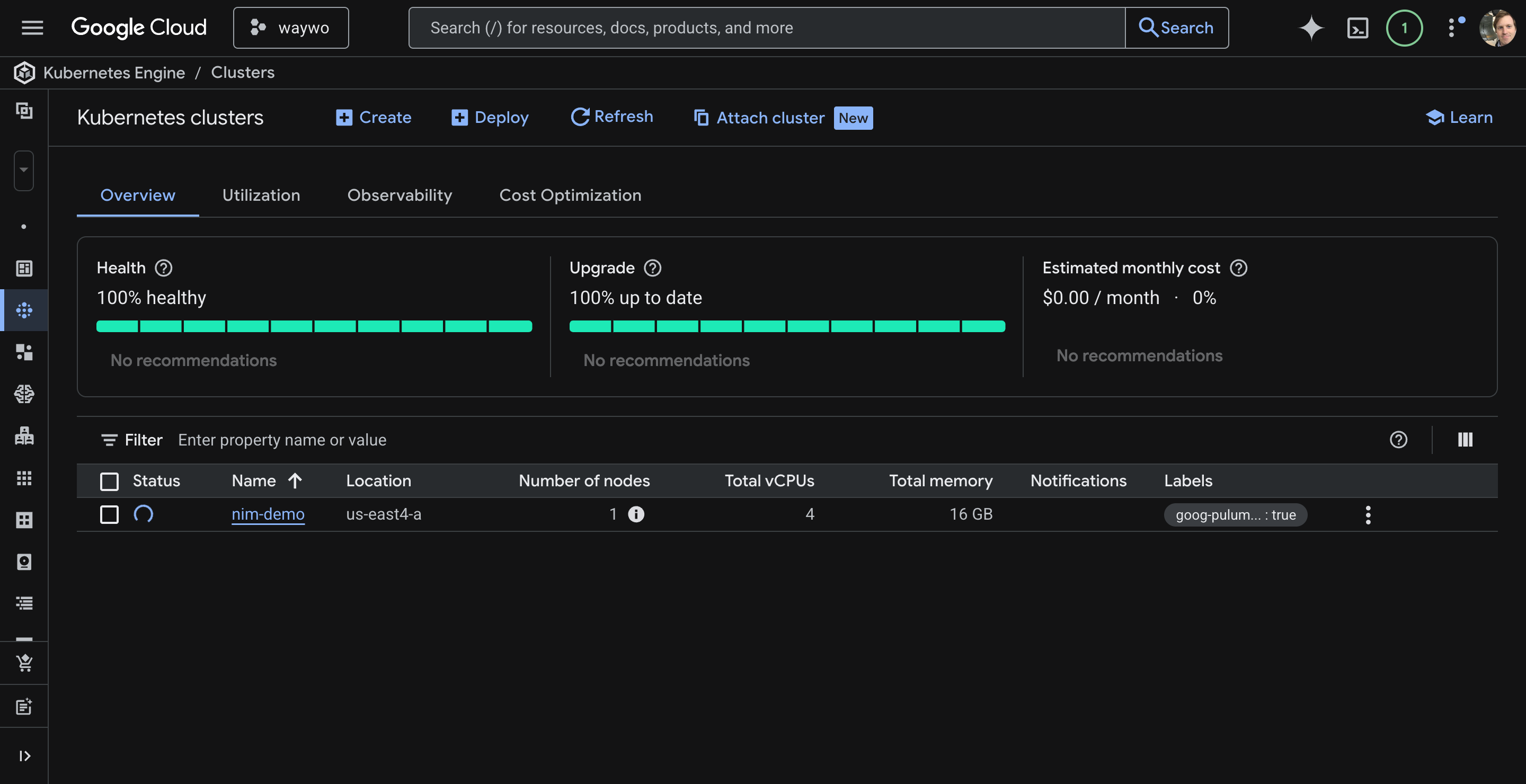Switch to the Utilization tab

(261, 195)
